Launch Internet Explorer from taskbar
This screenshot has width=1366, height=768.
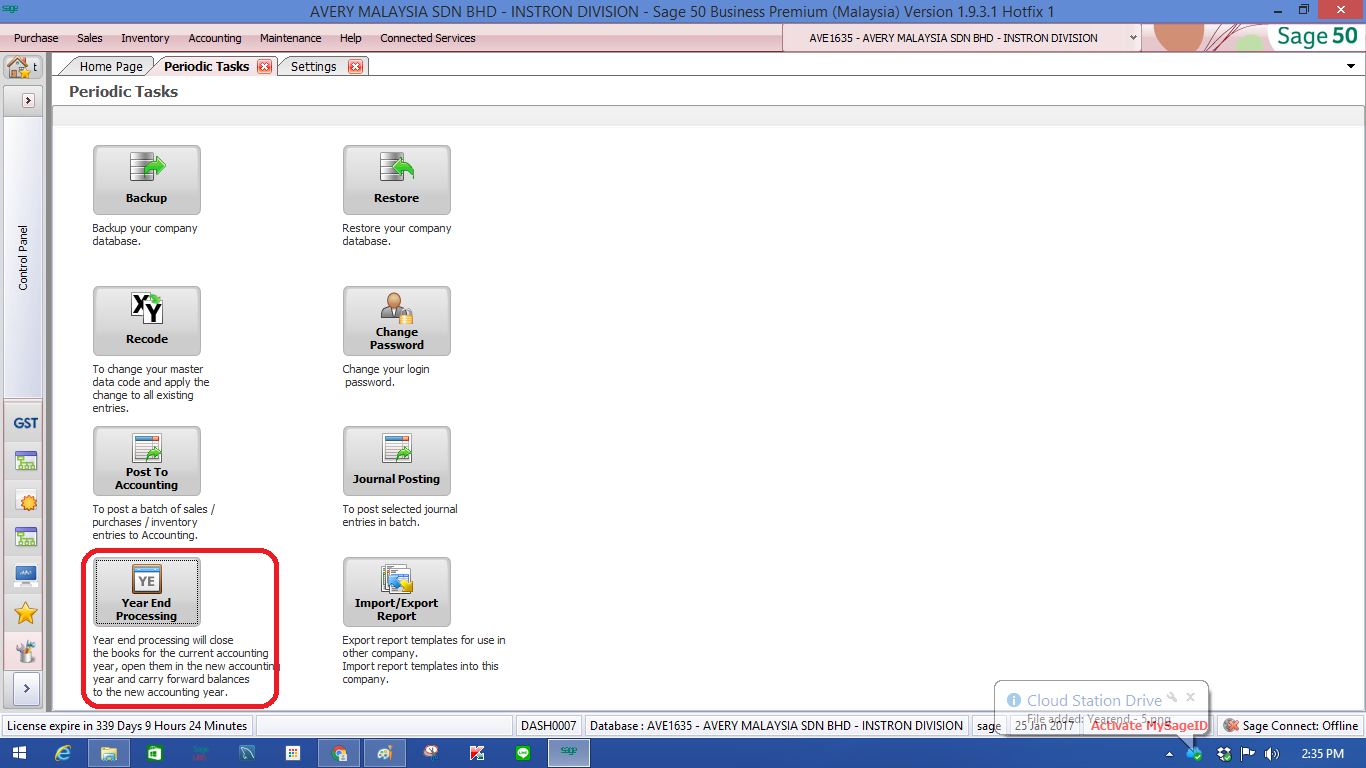63,753
